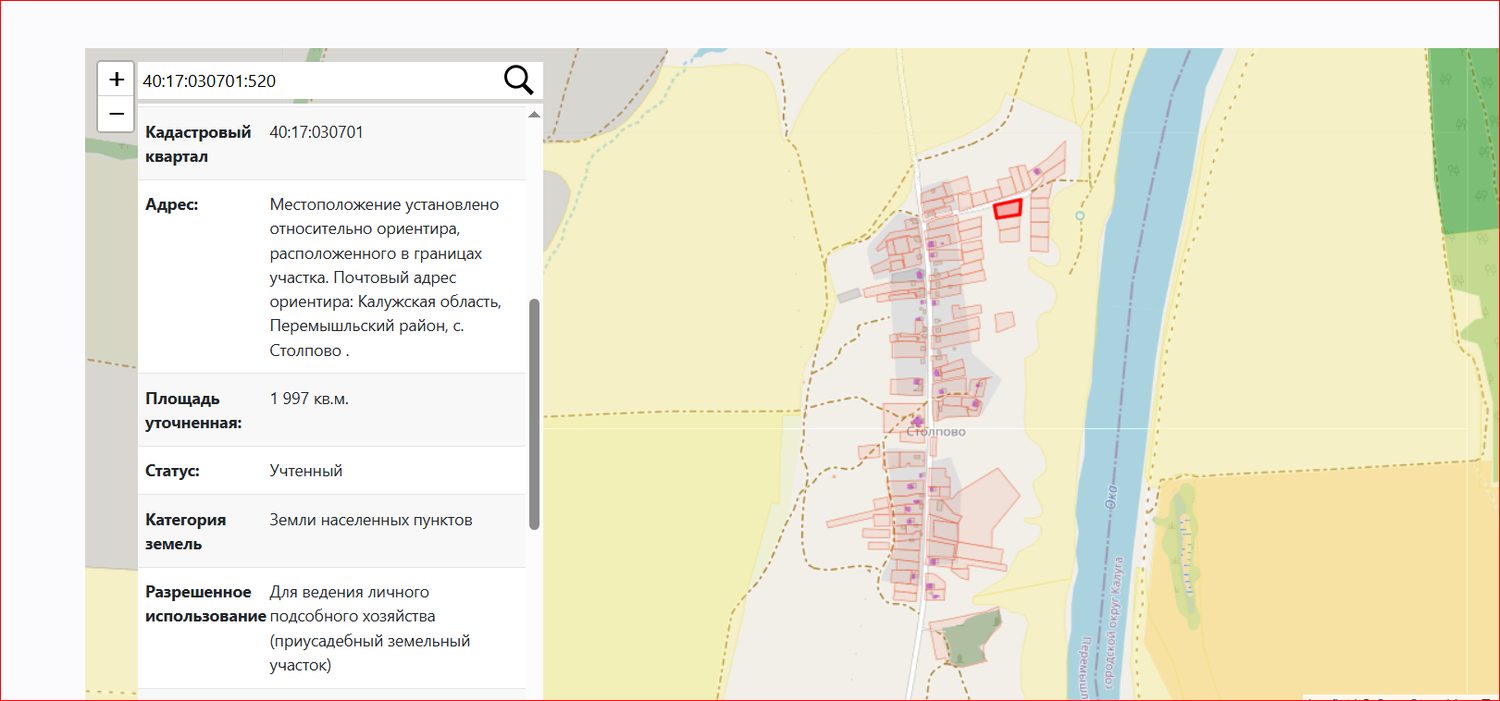This screenshot has width=1500, height=701.
Task: Click the magnifier search icon
Action: click(518, 80)
